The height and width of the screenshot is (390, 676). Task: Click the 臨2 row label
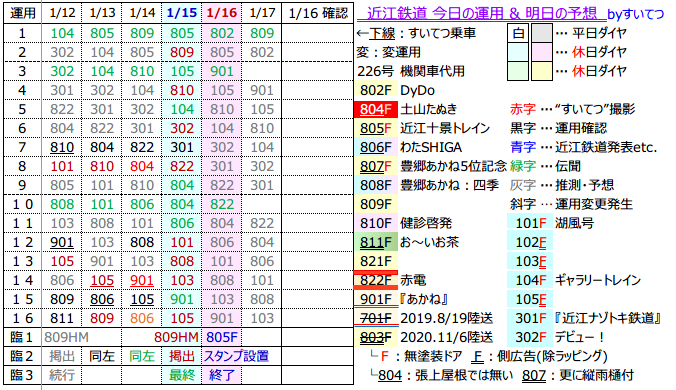pos(22,356)
